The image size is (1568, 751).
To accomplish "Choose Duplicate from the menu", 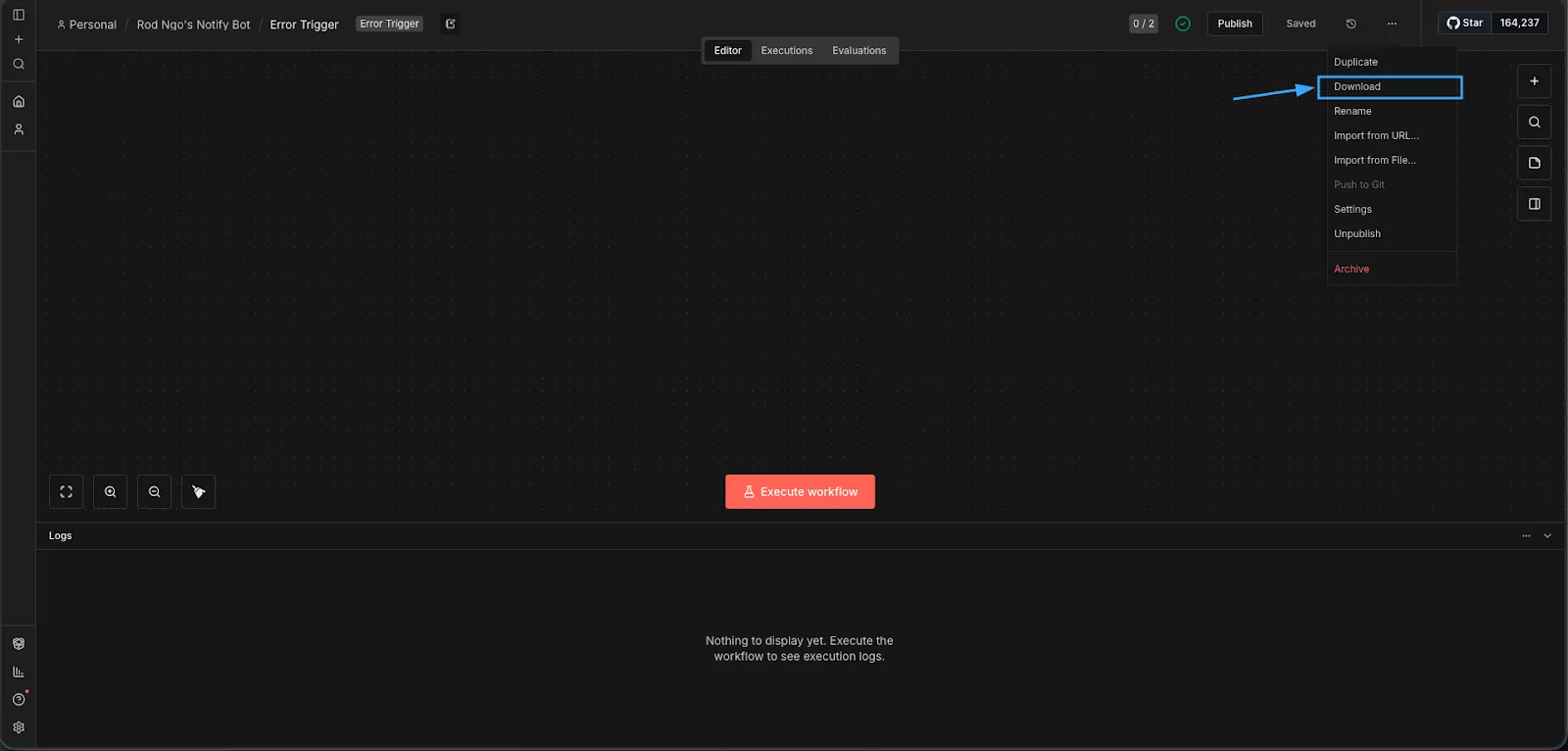I will point(1392,62).
